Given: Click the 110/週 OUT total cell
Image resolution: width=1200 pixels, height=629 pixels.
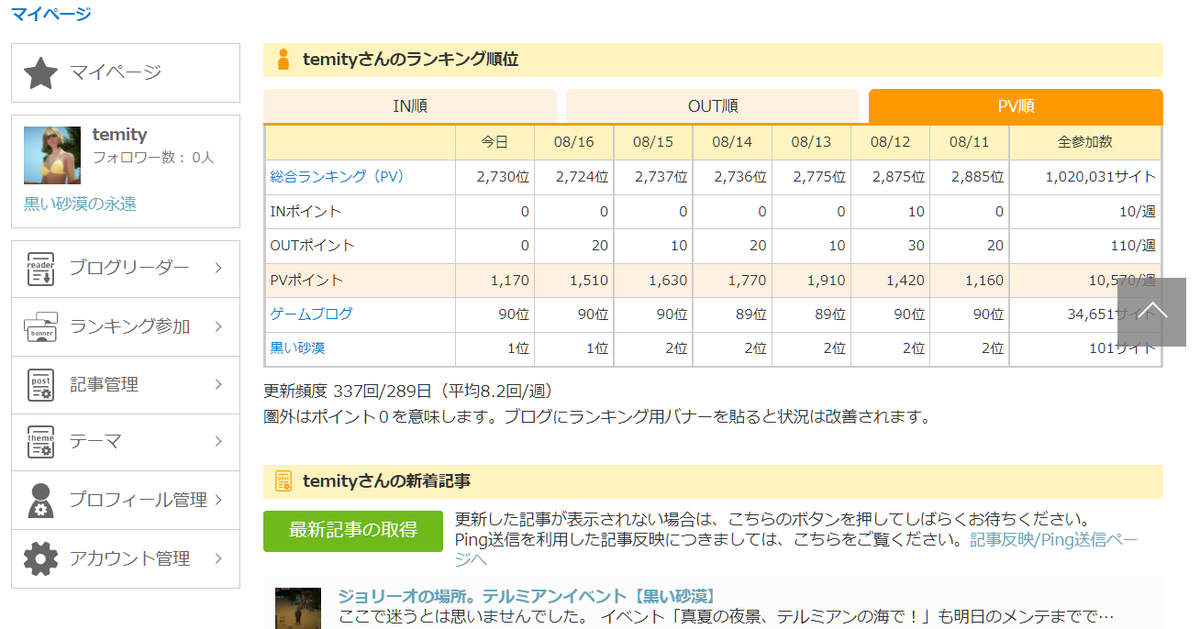Looking at the screenshot, I should (1085, 246).
